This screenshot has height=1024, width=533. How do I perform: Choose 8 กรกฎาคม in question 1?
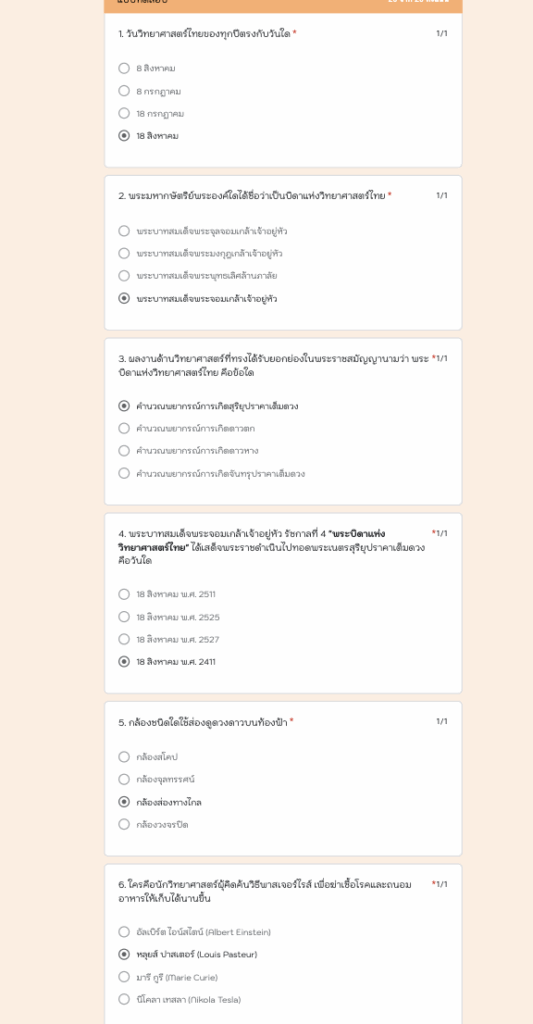click(x=124, y=91)
